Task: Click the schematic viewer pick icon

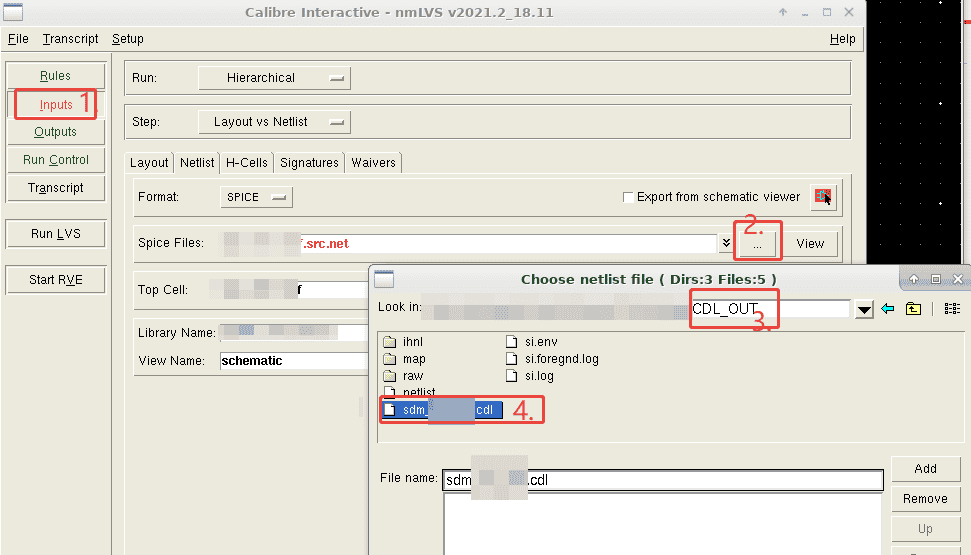Action: [823, 197]
